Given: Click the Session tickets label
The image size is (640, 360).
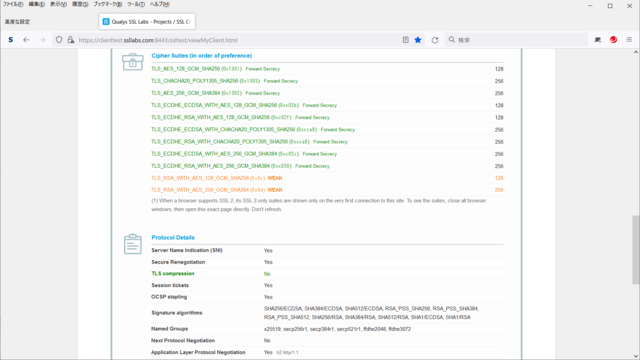Looking at the screenshot, I should [170, 285].
